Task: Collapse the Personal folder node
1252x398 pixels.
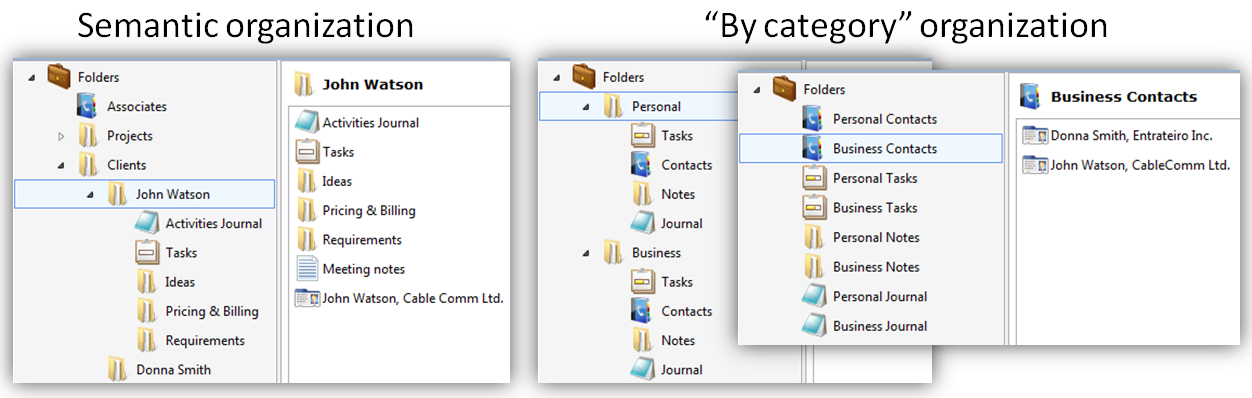Action: 586,107
